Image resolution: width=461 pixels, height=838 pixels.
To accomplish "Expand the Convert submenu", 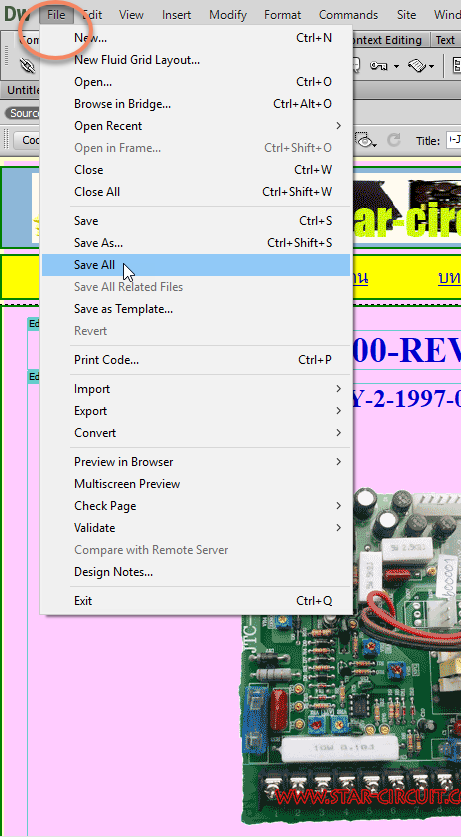I will 196,433.
